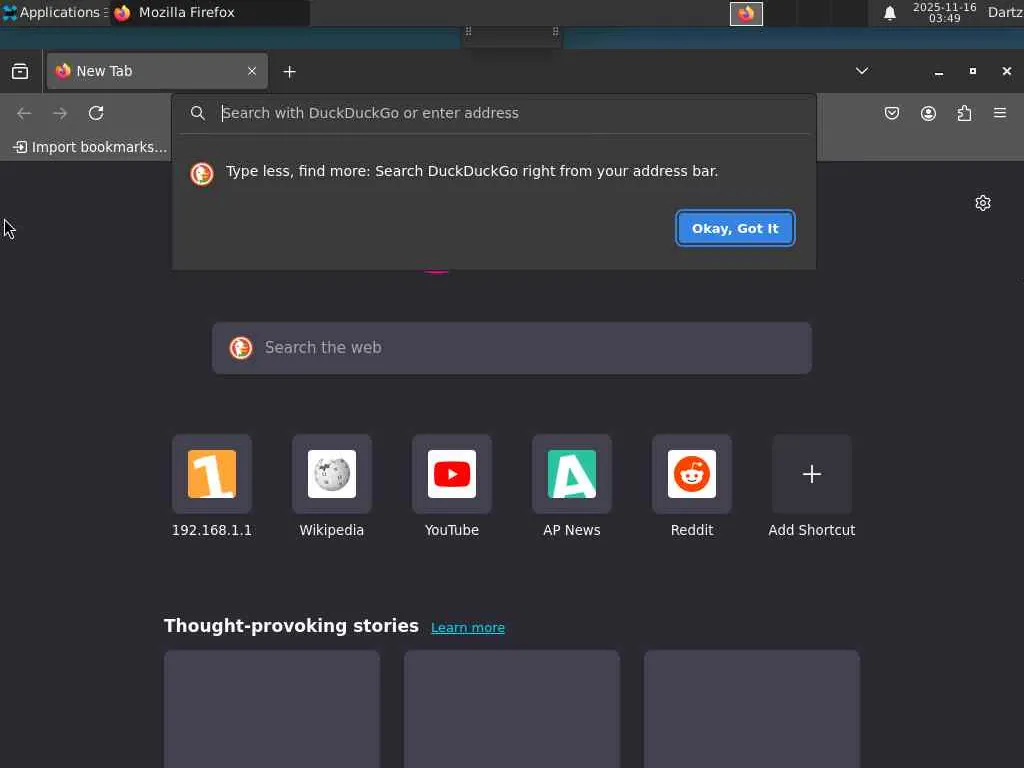Open the new tab personalize gear icon
Viewport: 1024px width, 768px height.
[x=983, y=203]
